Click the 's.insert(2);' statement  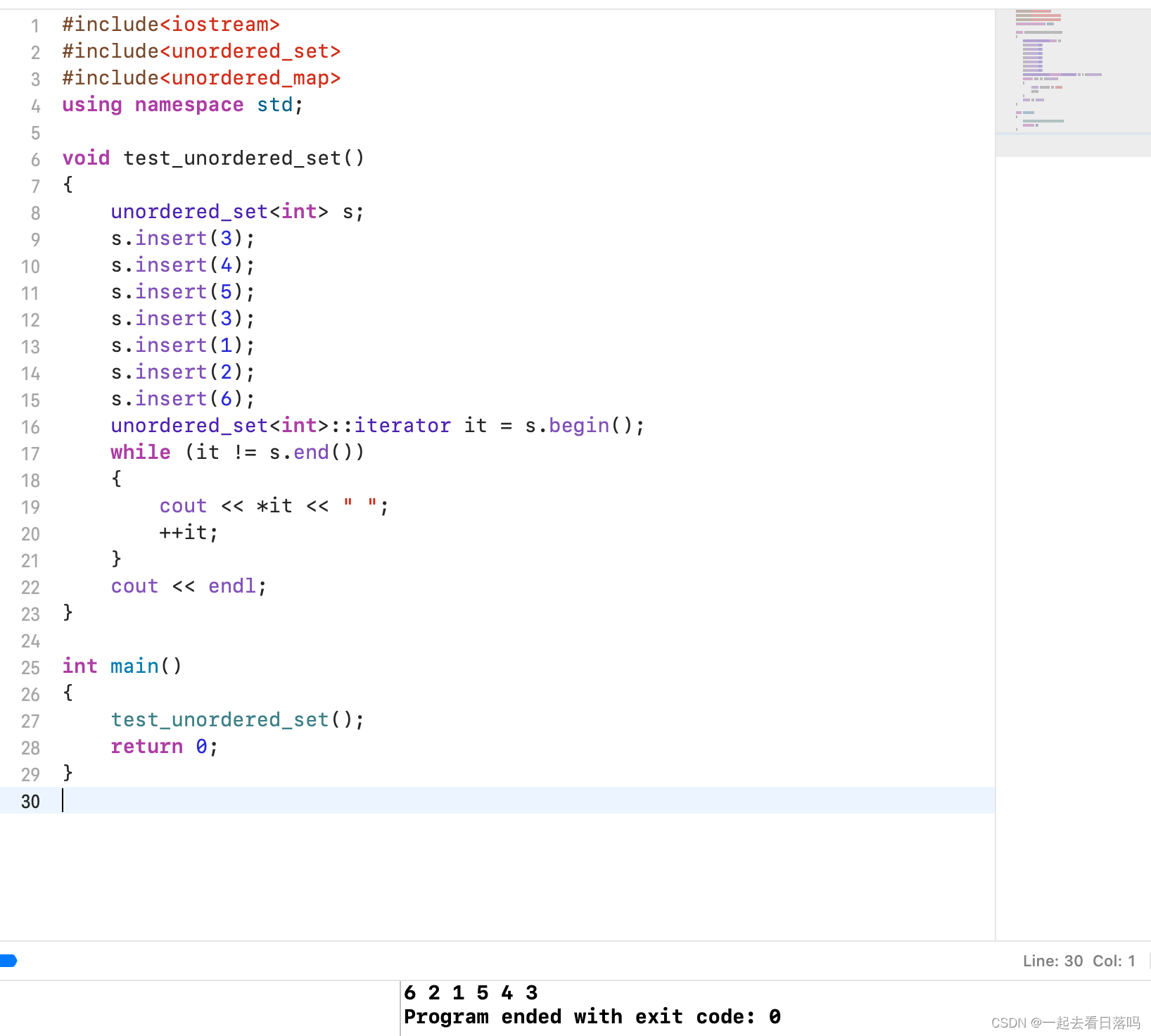(x=183, y=372)
